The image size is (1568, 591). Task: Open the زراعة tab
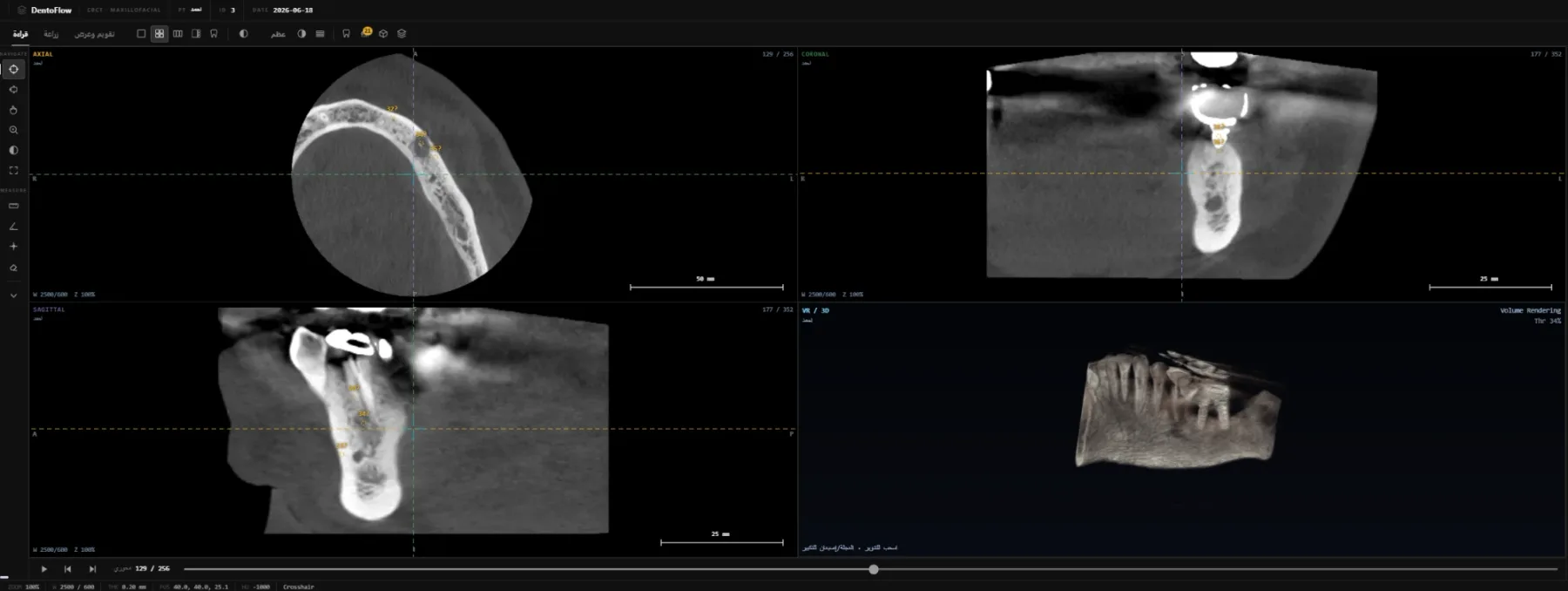tap(51, 34)
